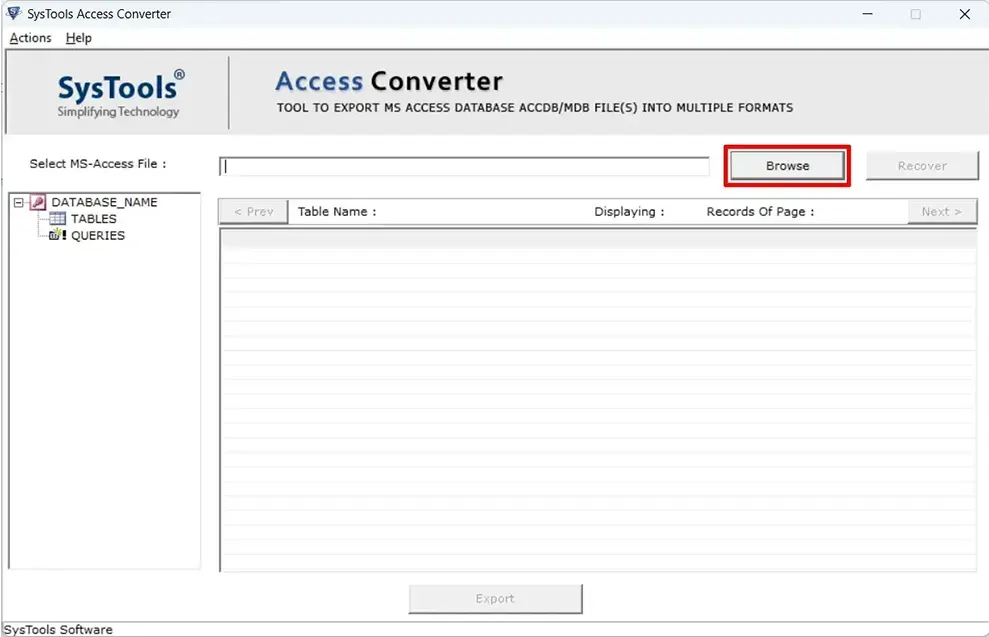This screenshot has height=637, width=989.
Task: Click the Export button
Action: [x=495, y=599]
